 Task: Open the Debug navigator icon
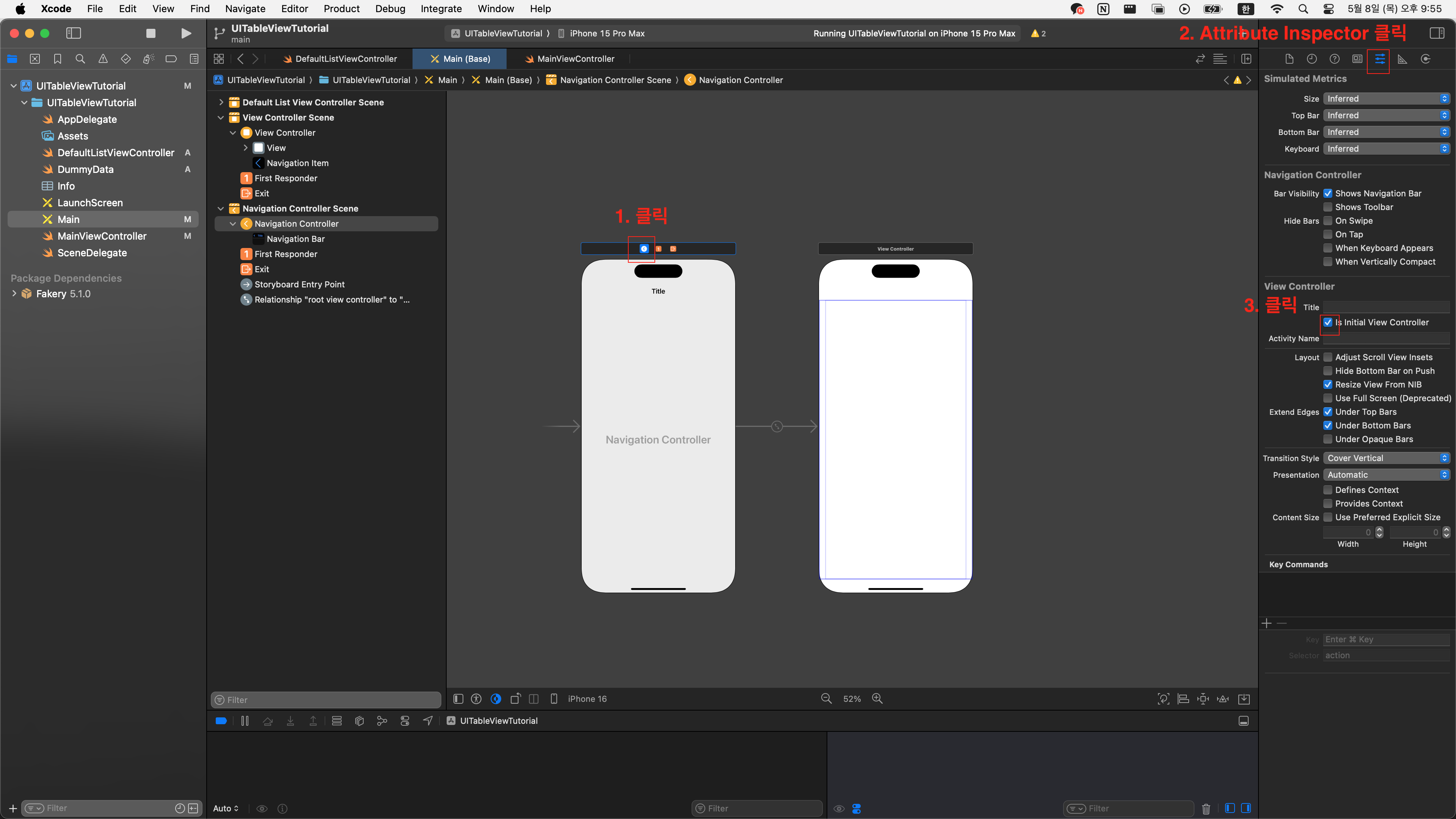tap(148, 59)
